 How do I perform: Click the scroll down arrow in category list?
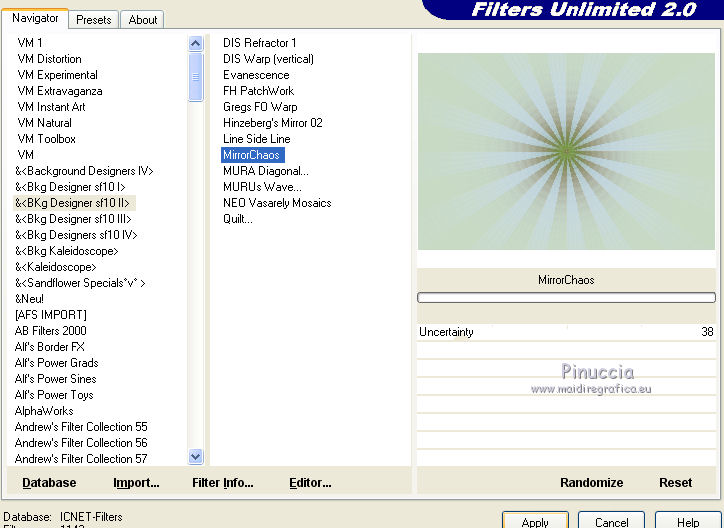point(196,456)
